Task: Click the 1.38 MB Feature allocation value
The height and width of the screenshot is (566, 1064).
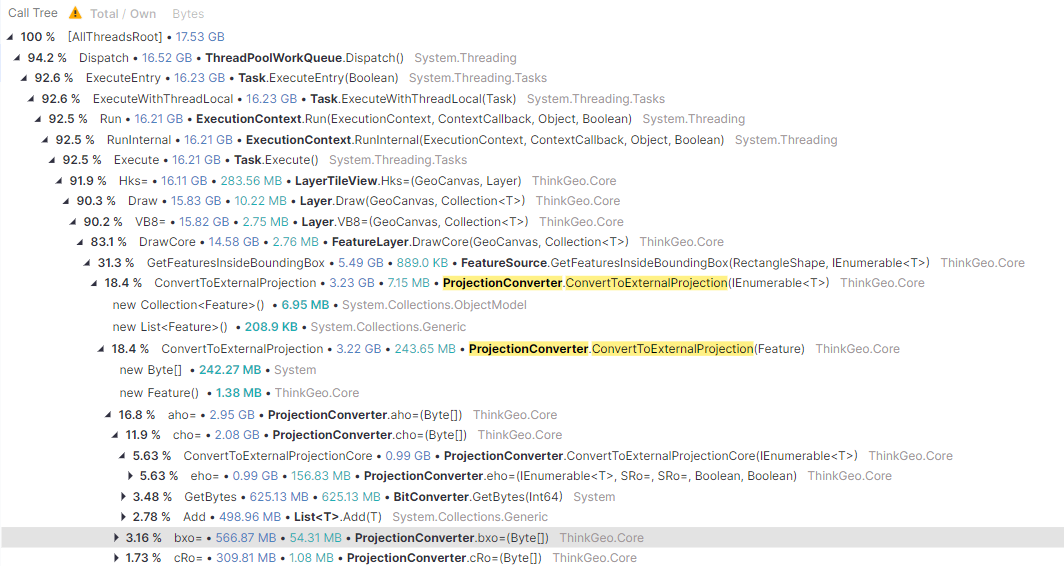Action: [239, 393]
